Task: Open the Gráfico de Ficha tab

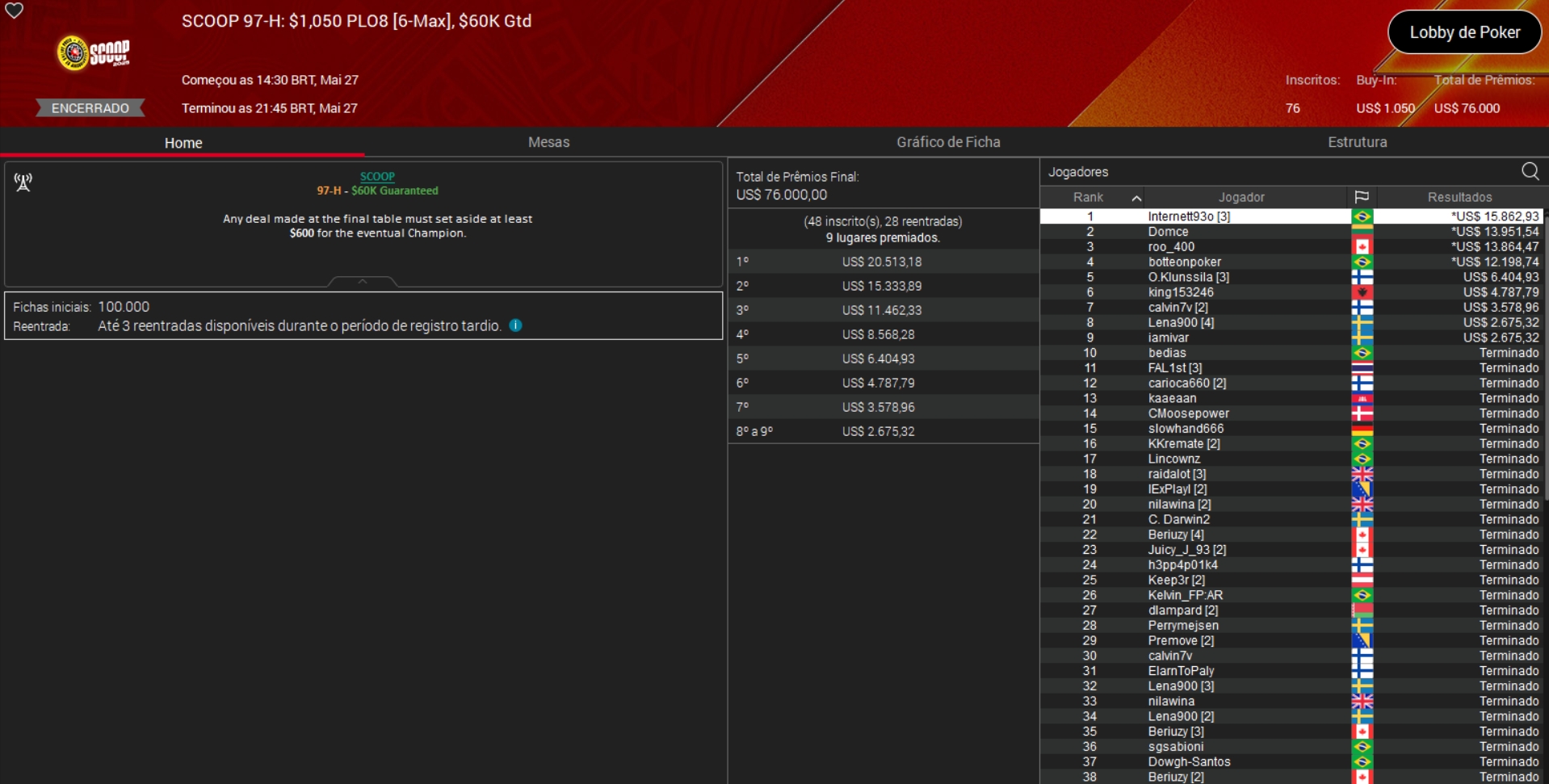Action: tap(948, 142)
